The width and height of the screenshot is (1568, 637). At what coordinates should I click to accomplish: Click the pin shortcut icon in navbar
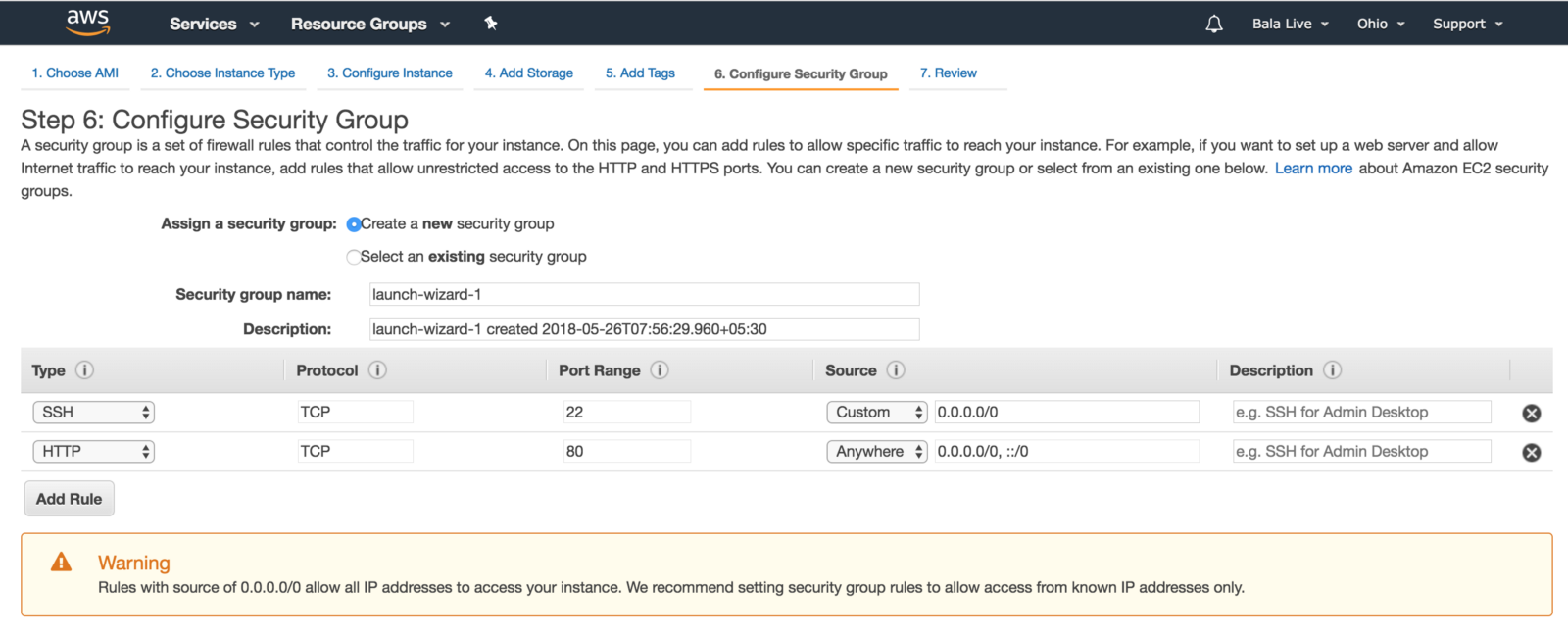tap(491, 24)
